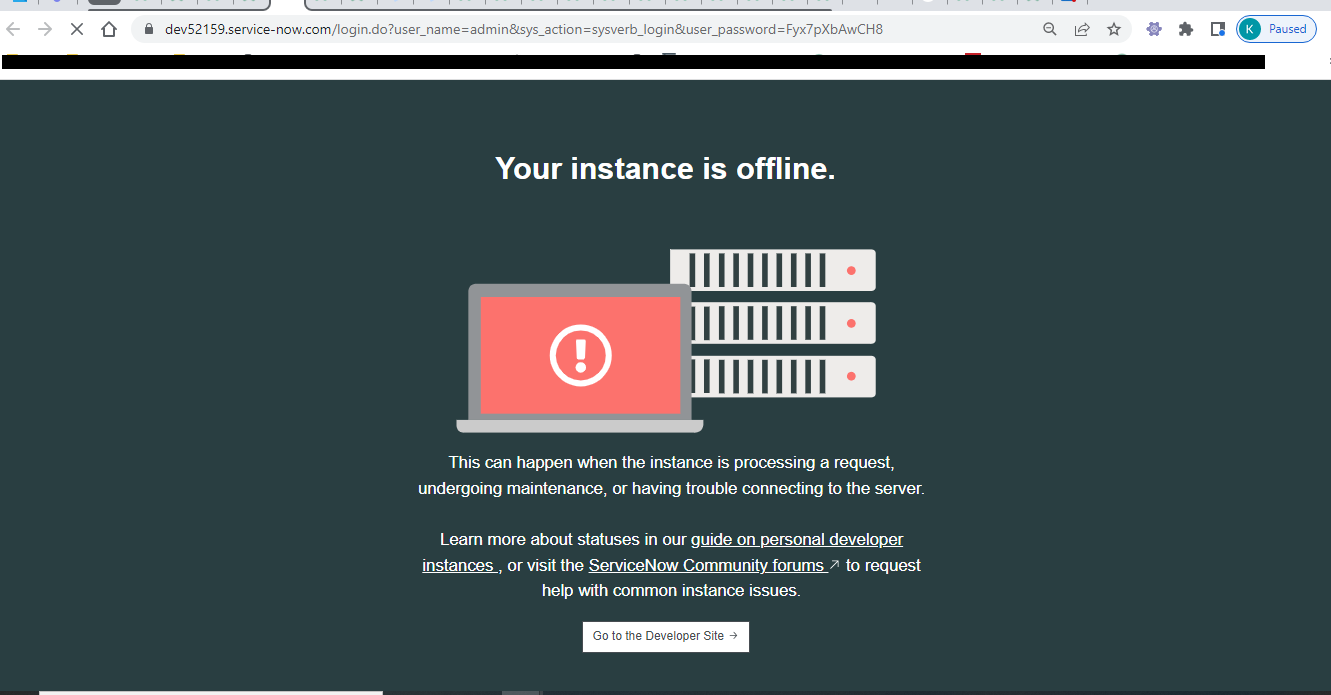Open the zoom magnifier icon in address bar

pos(1050,29)
